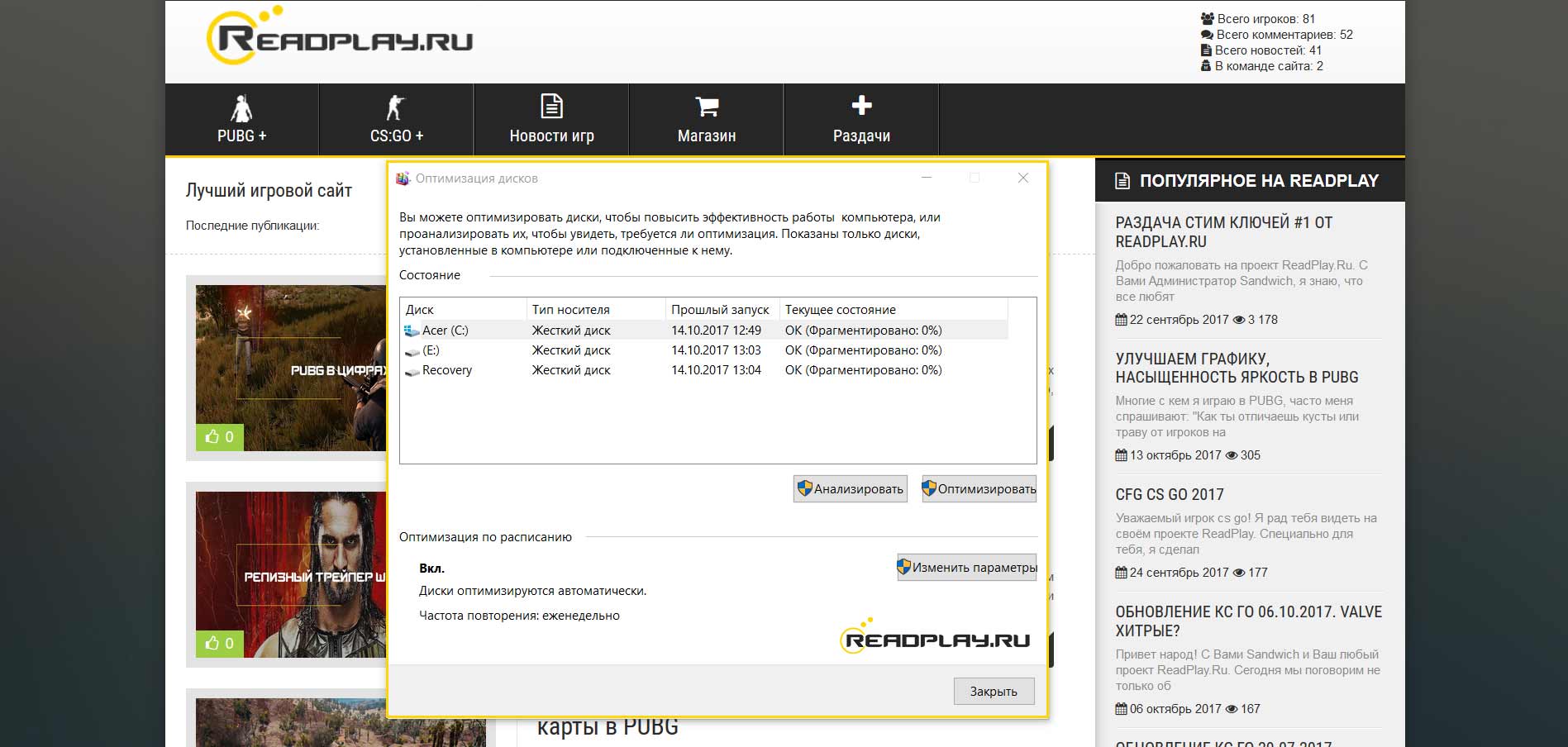This screenshot has width=1568, height=747.
Task: Select the 14.10.2017 13:03 cell of drive (E:)
Action: click(x=716, y=350)
